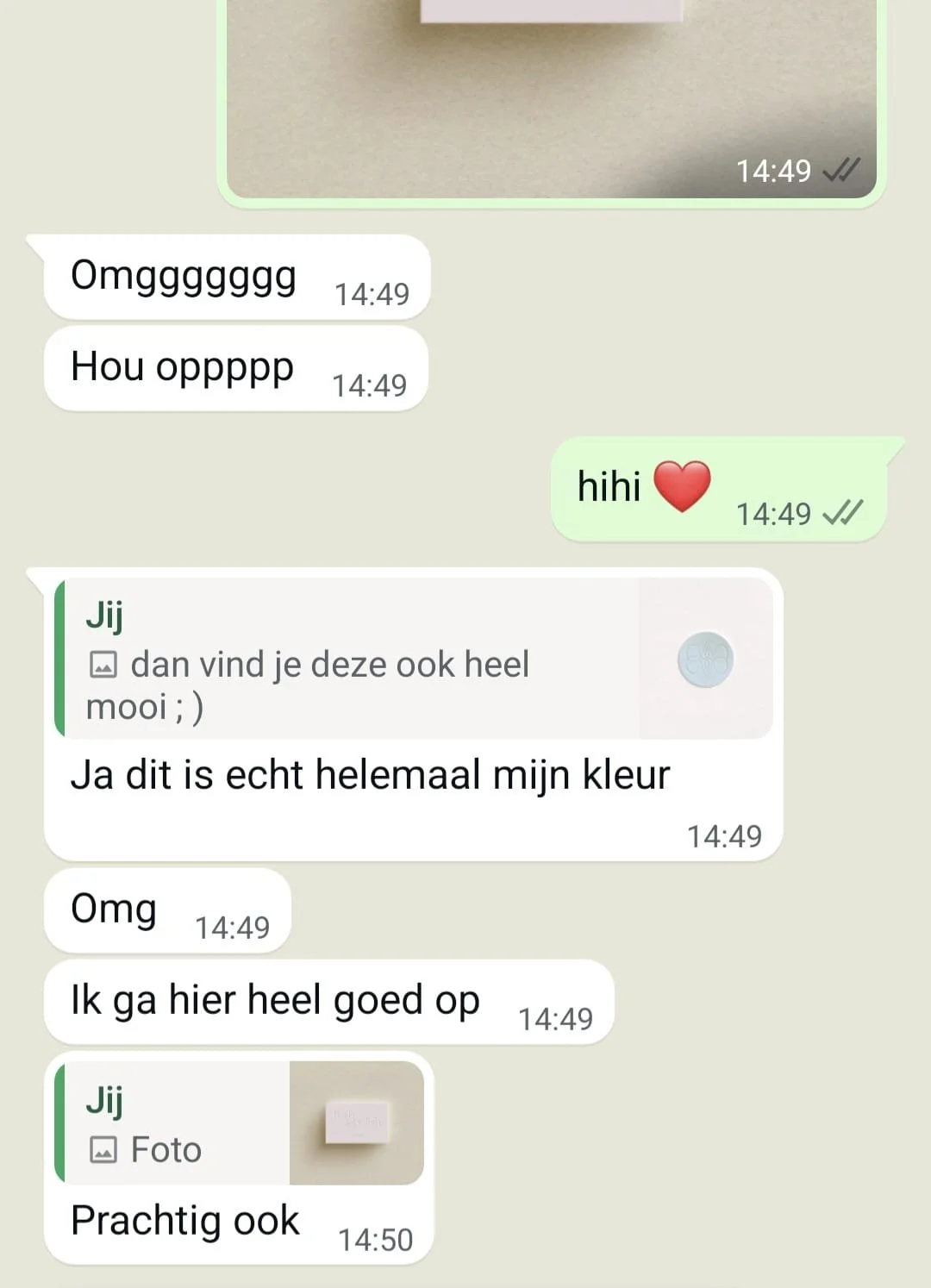Open the sent photo at top
Viewport: 931px width, 1288px height.
[552, 97]
